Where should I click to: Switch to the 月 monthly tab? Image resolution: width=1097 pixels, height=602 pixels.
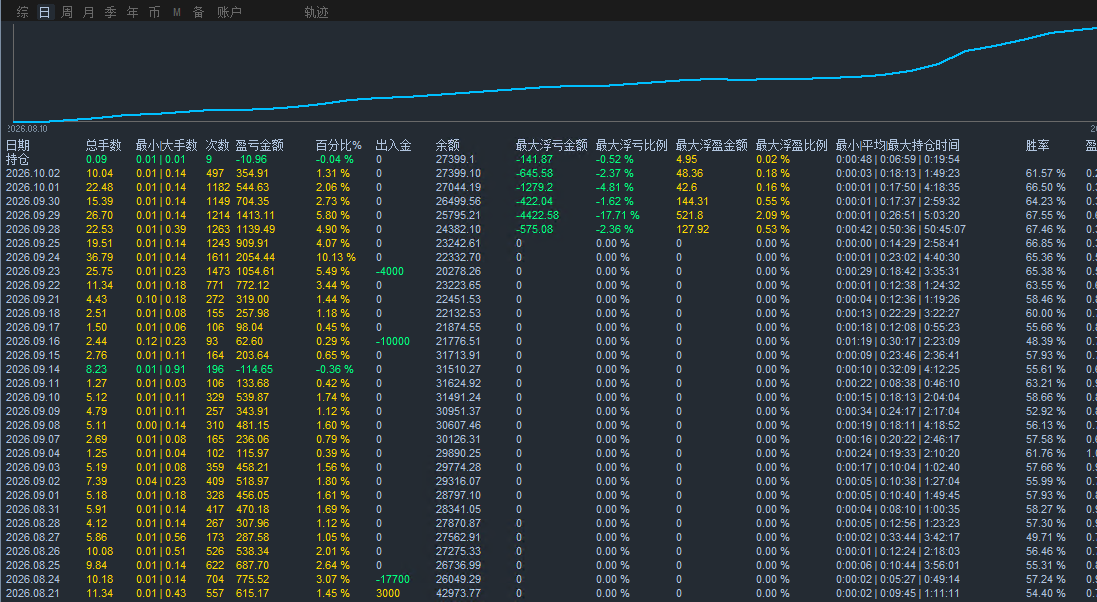pyautogui.click(x=88, y=12)
